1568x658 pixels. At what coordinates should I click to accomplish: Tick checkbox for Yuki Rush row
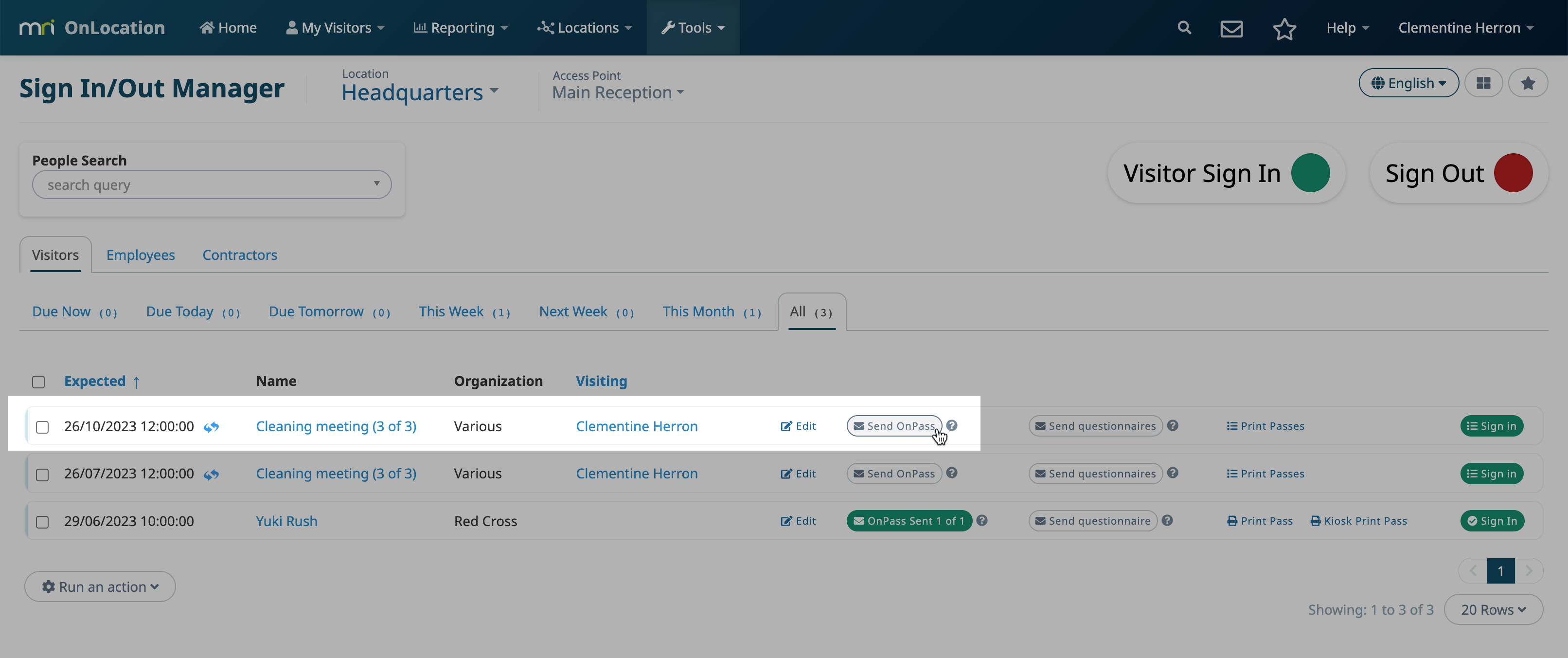[x=42, y=522]
